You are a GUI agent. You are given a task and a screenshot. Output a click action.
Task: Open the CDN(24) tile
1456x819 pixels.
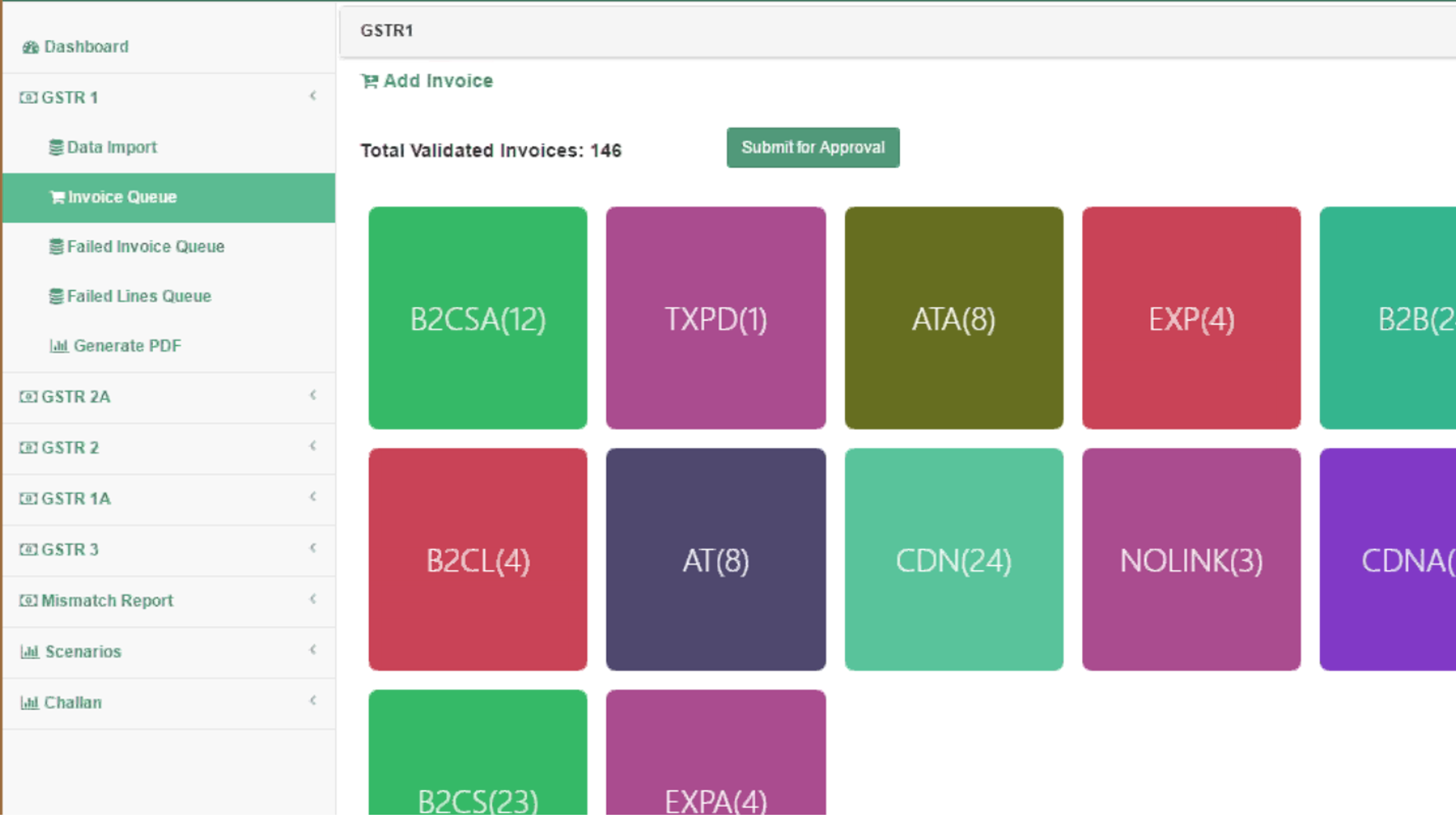[954, 560]
